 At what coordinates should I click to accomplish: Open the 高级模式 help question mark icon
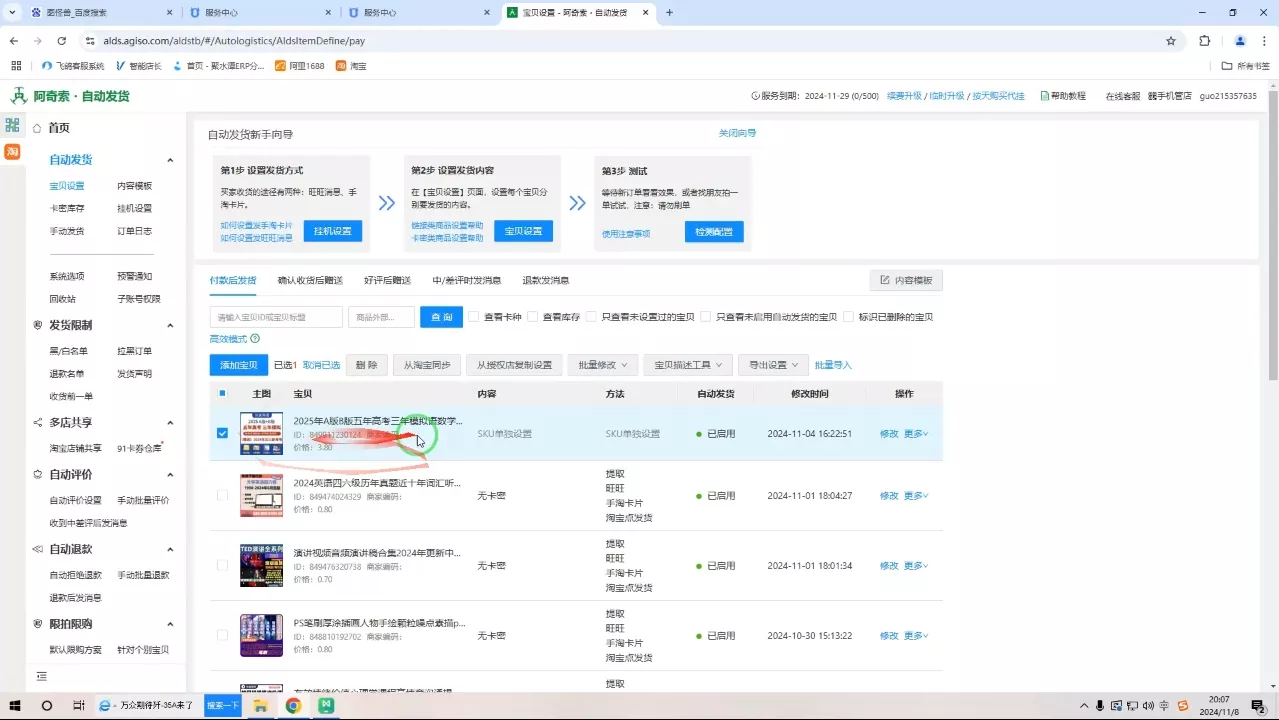pos(257,338)
